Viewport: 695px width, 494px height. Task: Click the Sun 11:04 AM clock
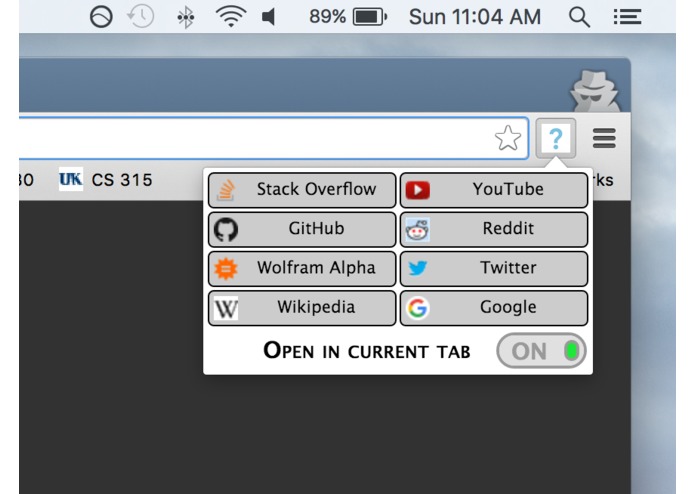(x=475, y=17)
